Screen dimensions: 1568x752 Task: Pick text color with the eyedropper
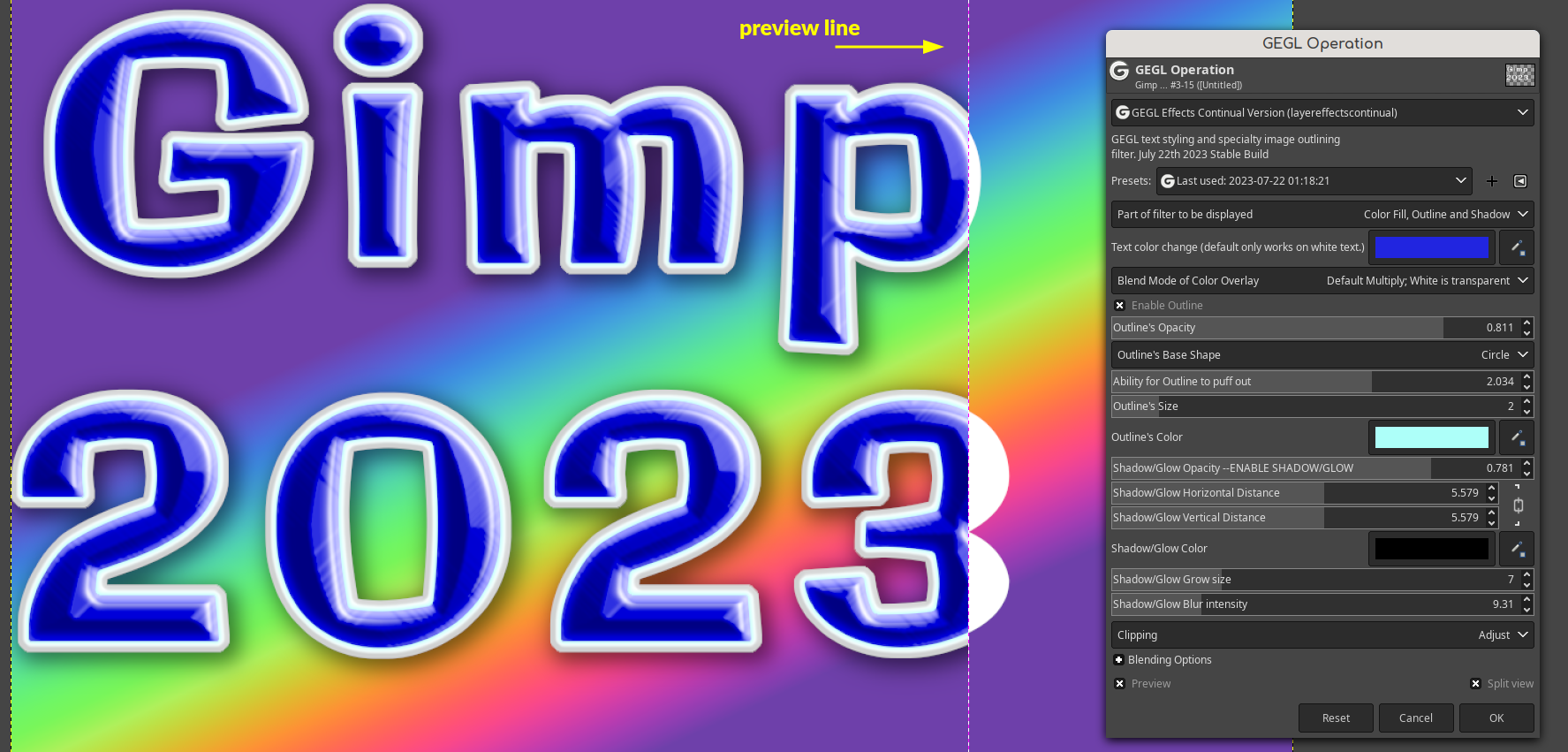pyautogui.click(x=1517, y=247)
